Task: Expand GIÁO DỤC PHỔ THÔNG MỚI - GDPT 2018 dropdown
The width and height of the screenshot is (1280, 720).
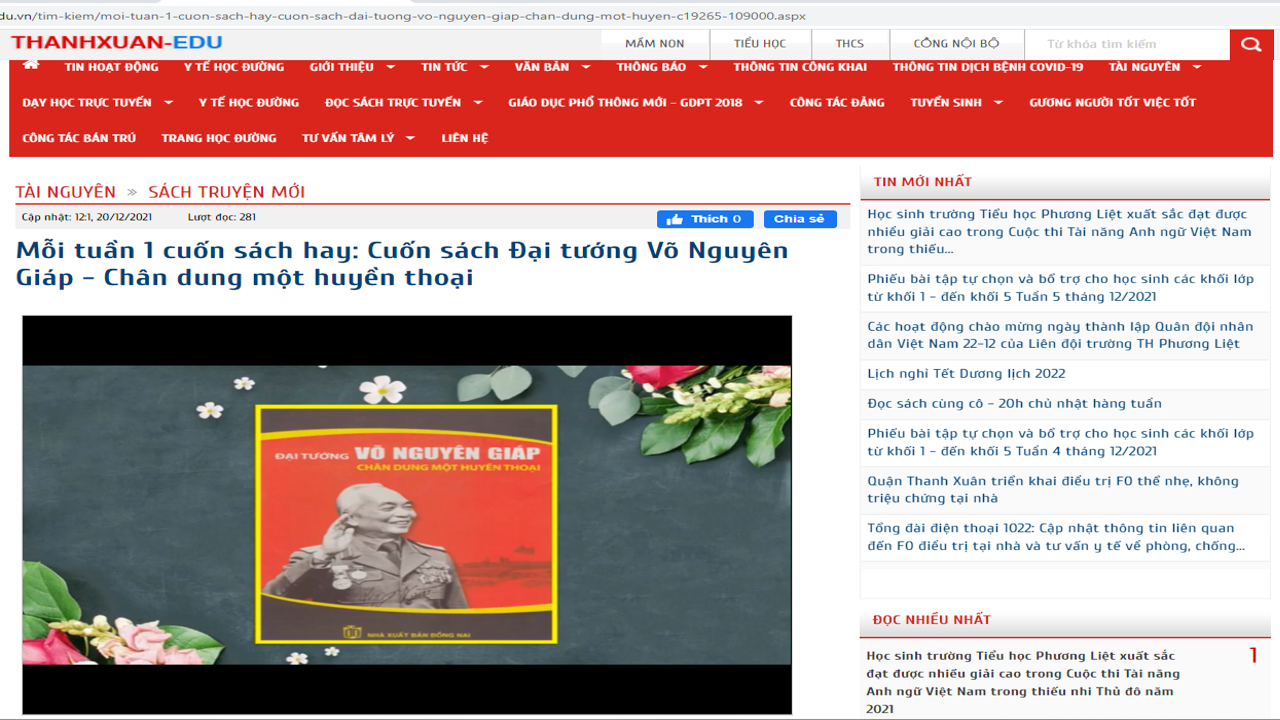Action: pyautogui.click(x=759, y=102)
